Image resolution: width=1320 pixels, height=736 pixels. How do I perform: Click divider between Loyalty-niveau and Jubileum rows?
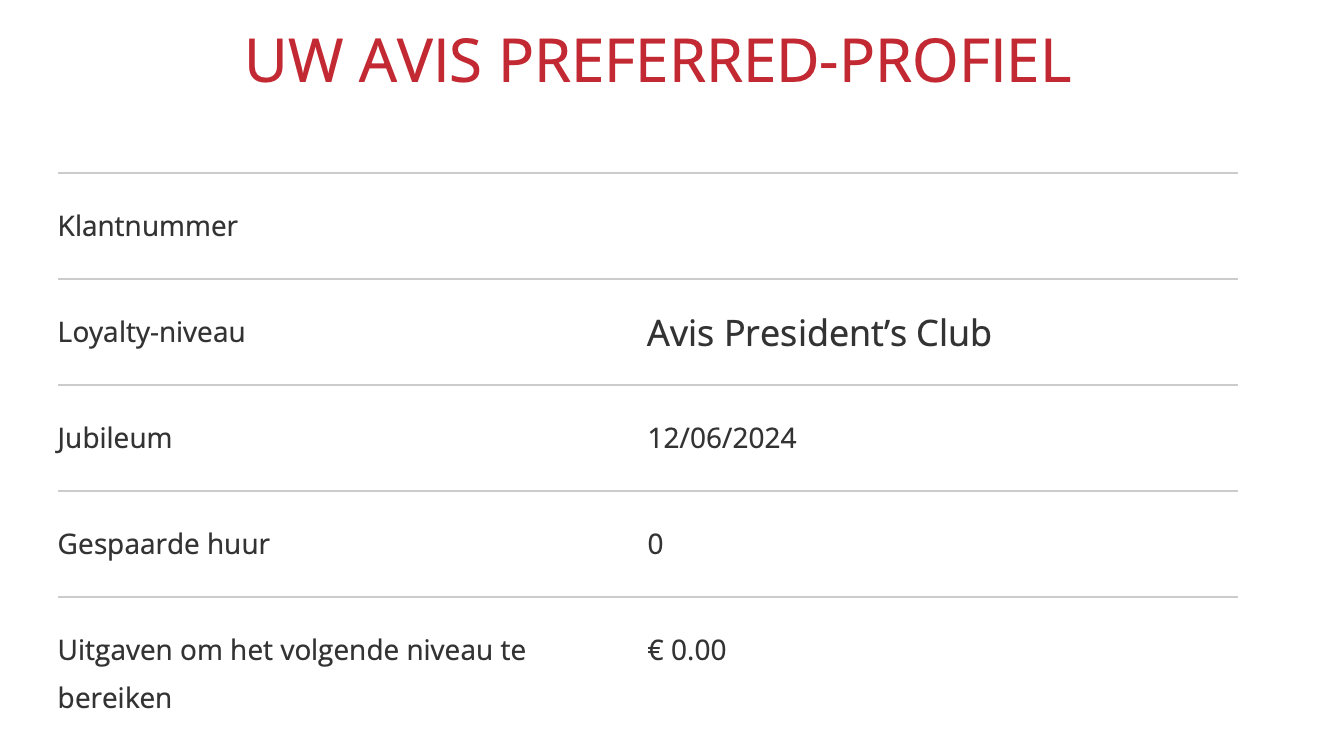click(x=648, y=385)
